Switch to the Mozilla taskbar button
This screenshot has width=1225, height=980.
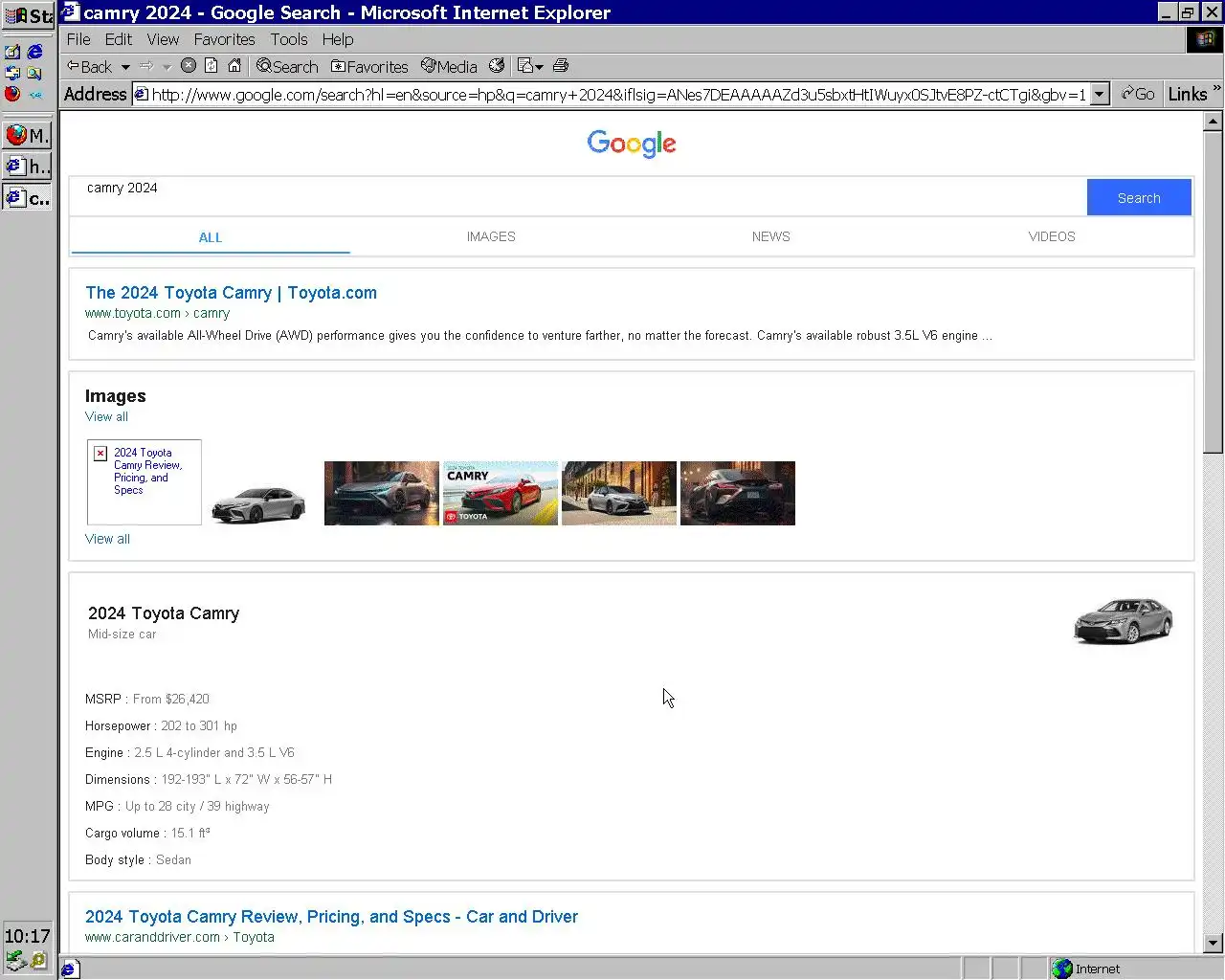(x=27, y=135)
